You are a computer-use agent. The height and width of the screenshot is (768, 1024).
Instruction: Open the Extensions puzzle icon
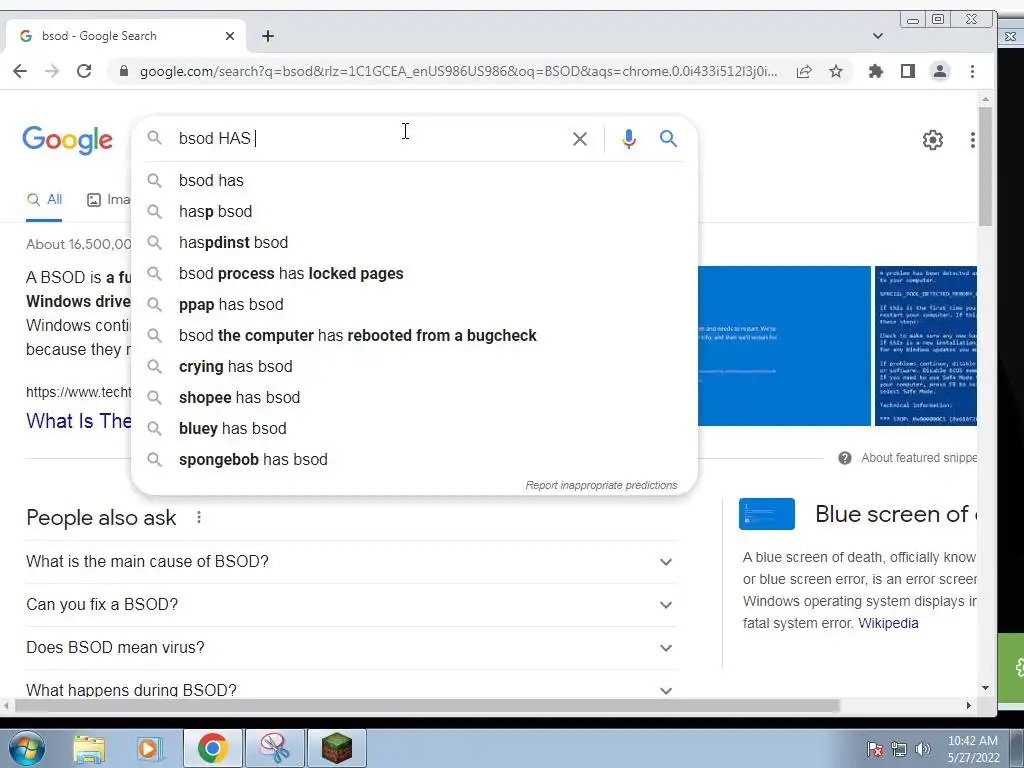(x=876, y=71)
